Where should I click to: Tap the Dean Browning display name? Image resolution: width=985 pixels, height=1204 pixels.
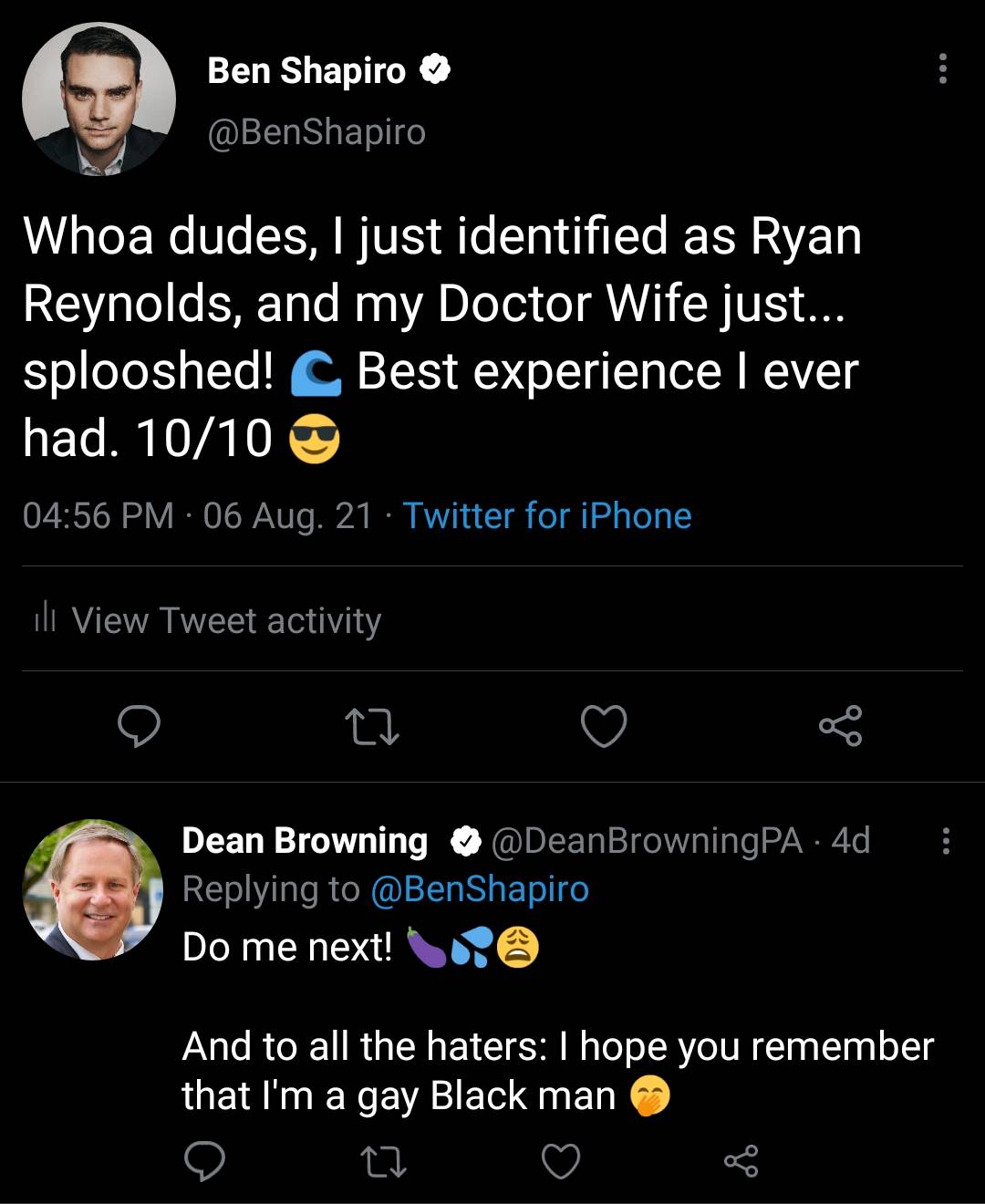305,840
